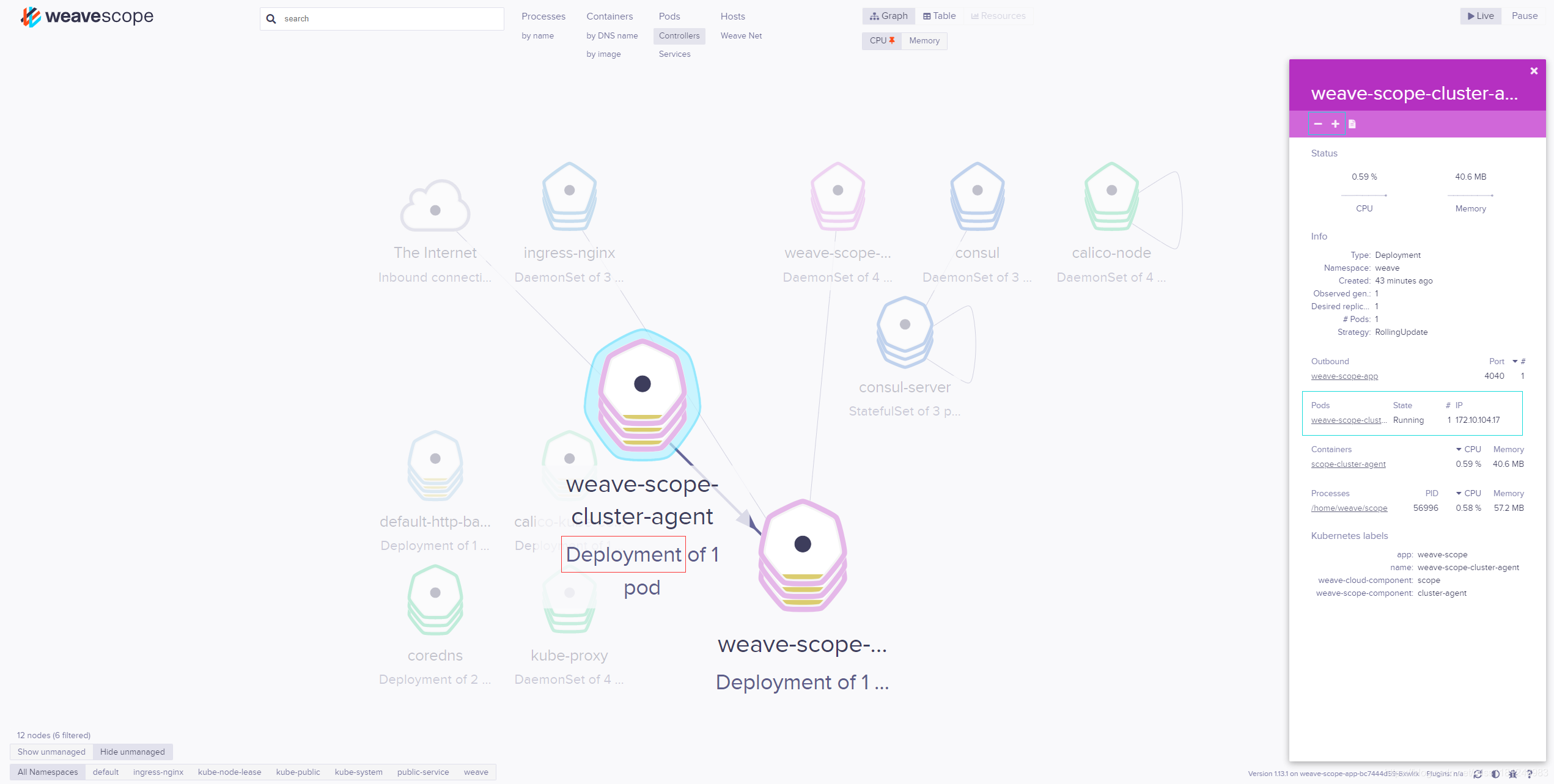Screen dimensions: 1554x784
Task: Filter by kube-system namespace
Action: pos(358,772)
